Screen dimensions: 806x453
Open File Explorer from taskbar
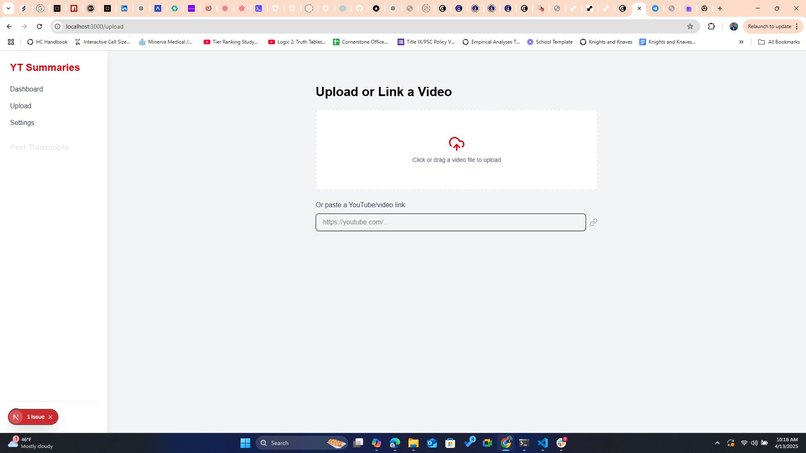coord(413,443)
